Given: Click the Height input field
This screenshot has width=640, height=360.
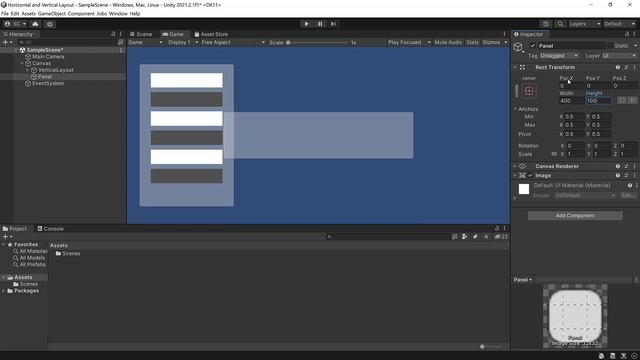Looking at the screenshot, I should click(x=598, y=100).
